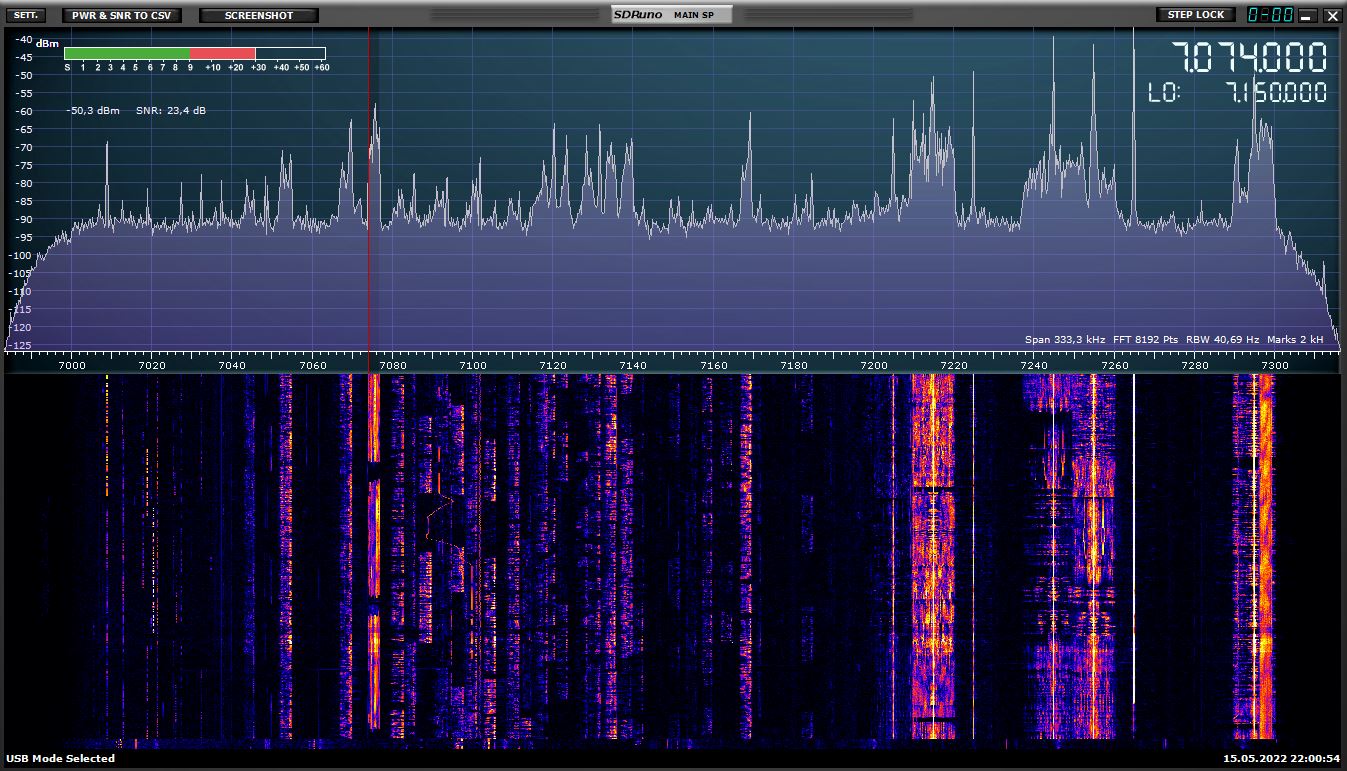Click the PWR & SNR TO CSV button
The image size is (1347, 771).
pos(122,15)
